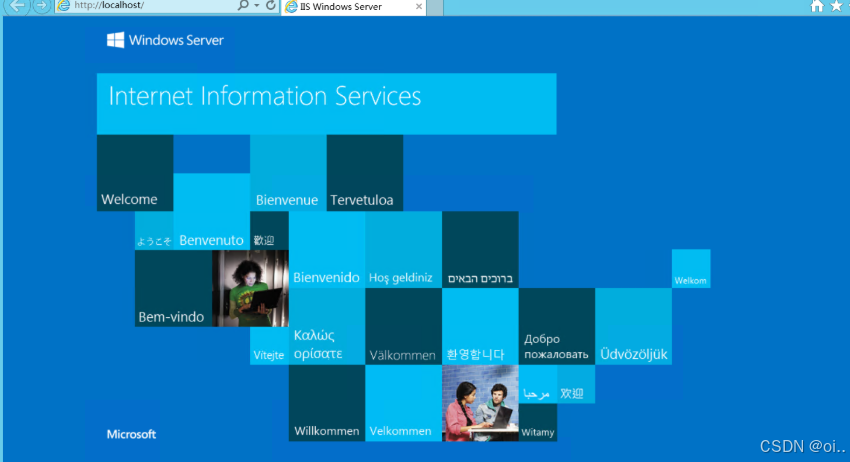Click the Welkom tile
The width and height of the screenshot is (850, 462).
coord(691,268)
